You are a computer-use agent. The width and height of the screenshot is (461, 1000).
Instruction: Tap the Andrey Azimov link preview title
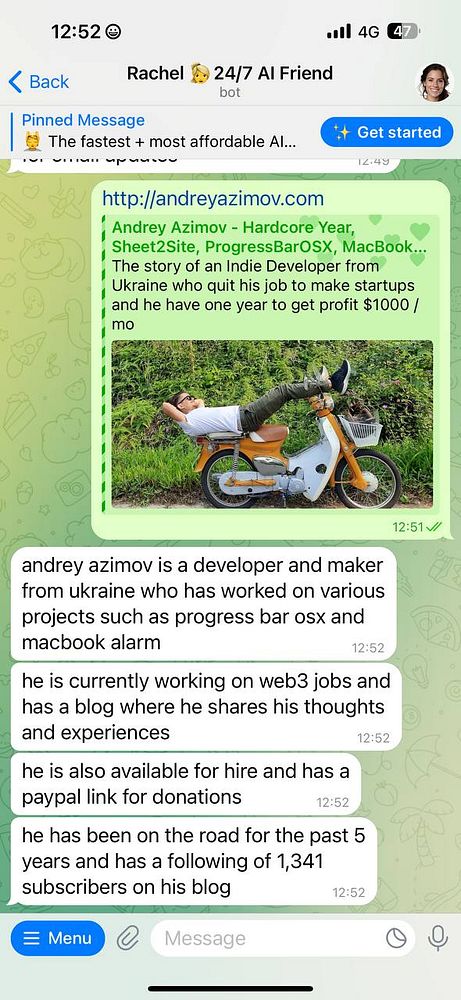269,237
